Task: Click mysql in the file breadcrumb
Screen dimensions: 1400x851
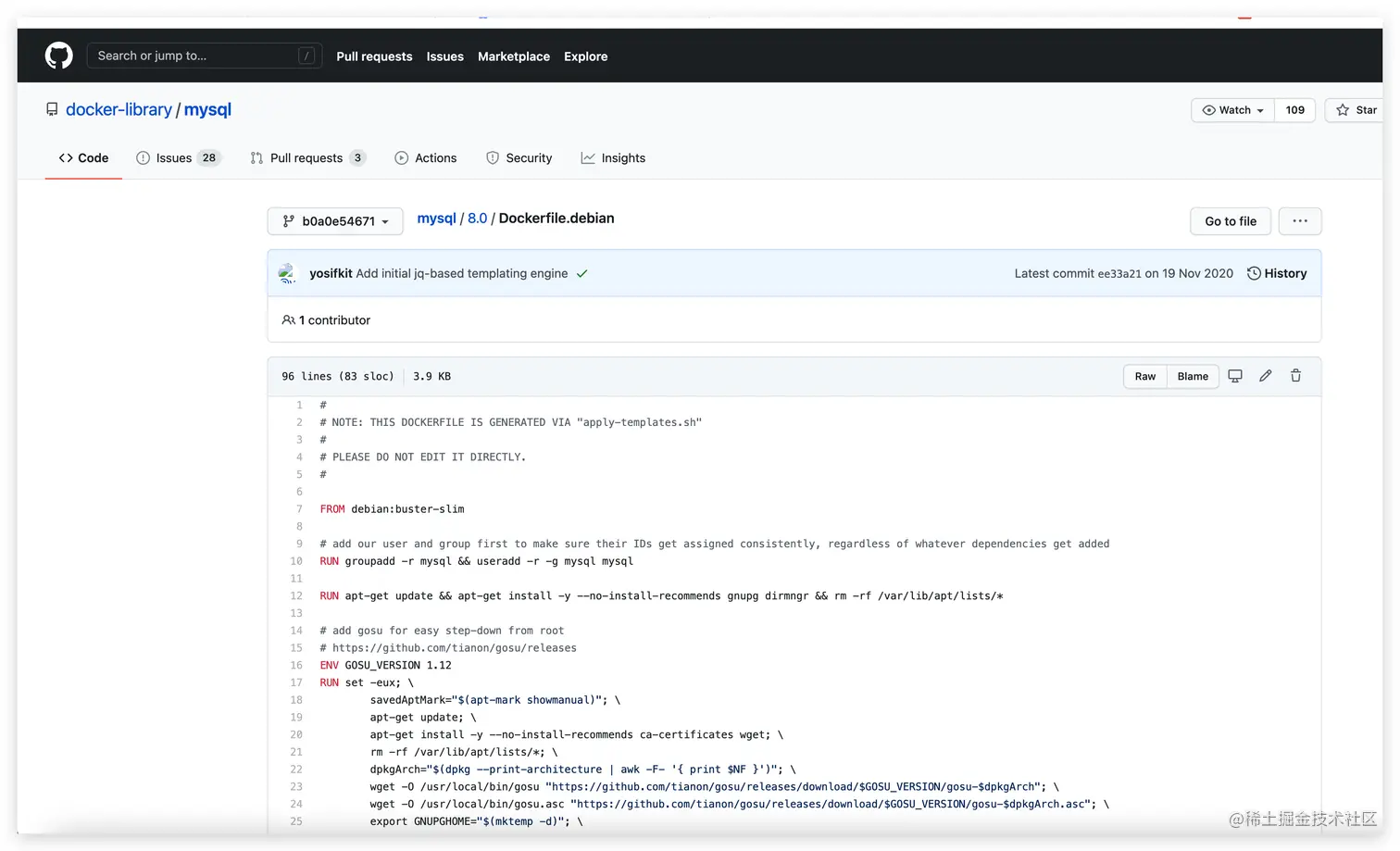Action: tap(436, 219)
